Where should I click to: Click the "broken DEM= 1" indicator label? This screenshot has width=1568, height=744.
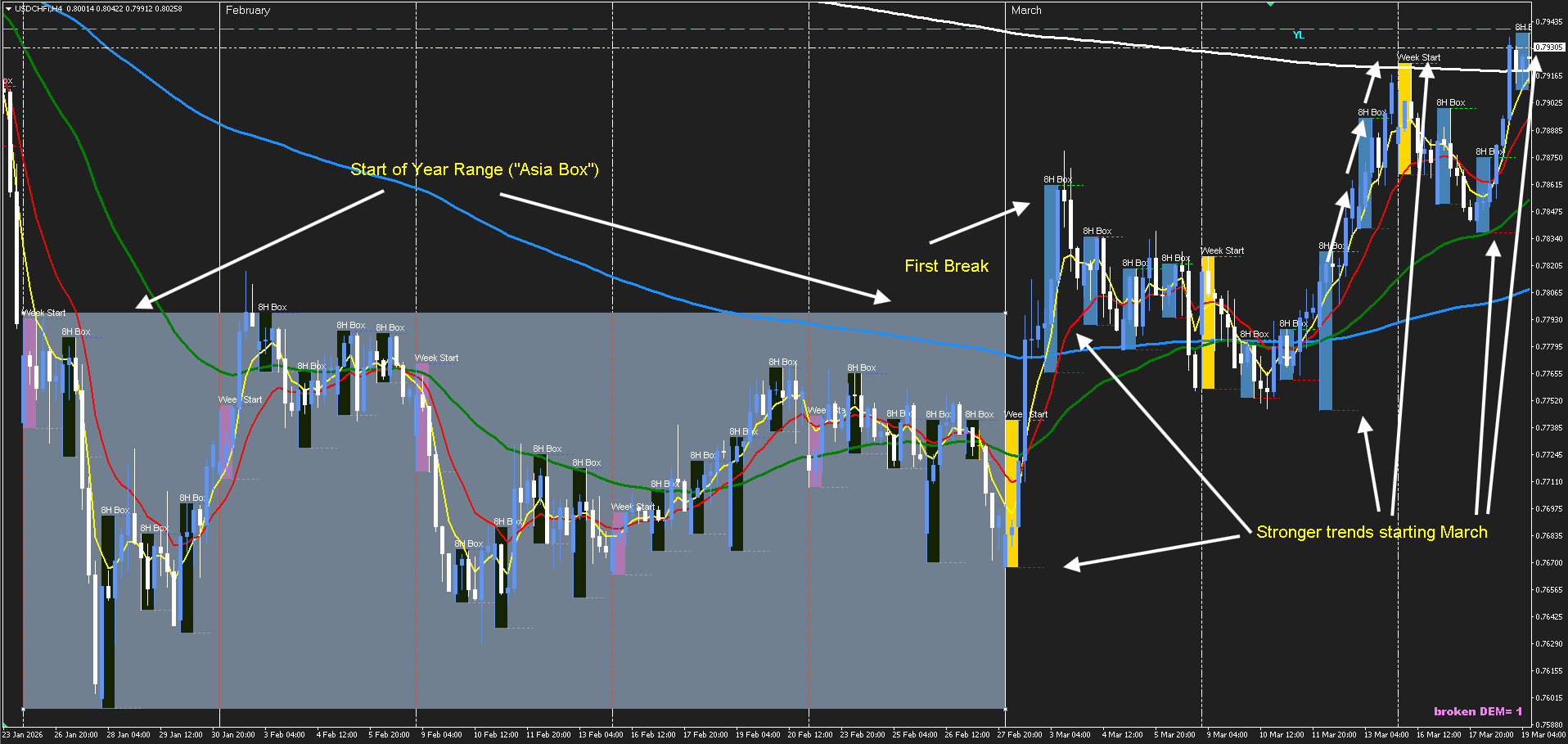[1477, 711]
